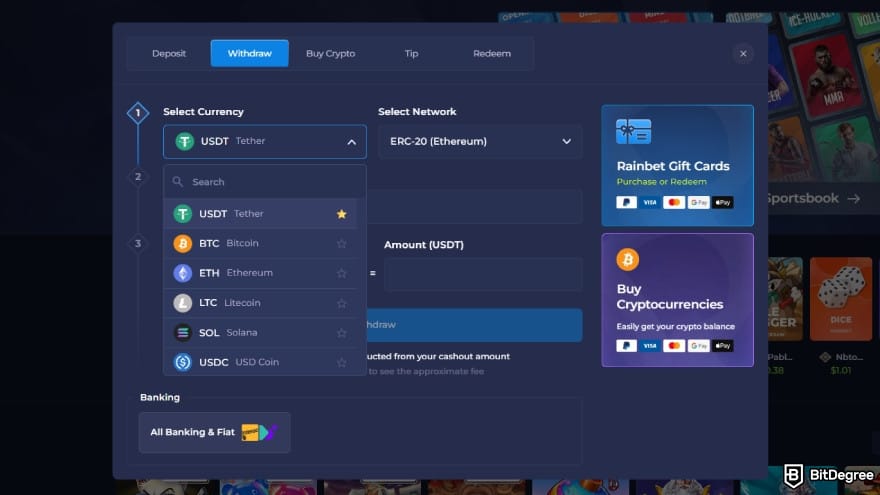This screenshot has height=495, width=880.
Task: Click the Bitcoin logo in the list
Action: [x=182, y=244]
